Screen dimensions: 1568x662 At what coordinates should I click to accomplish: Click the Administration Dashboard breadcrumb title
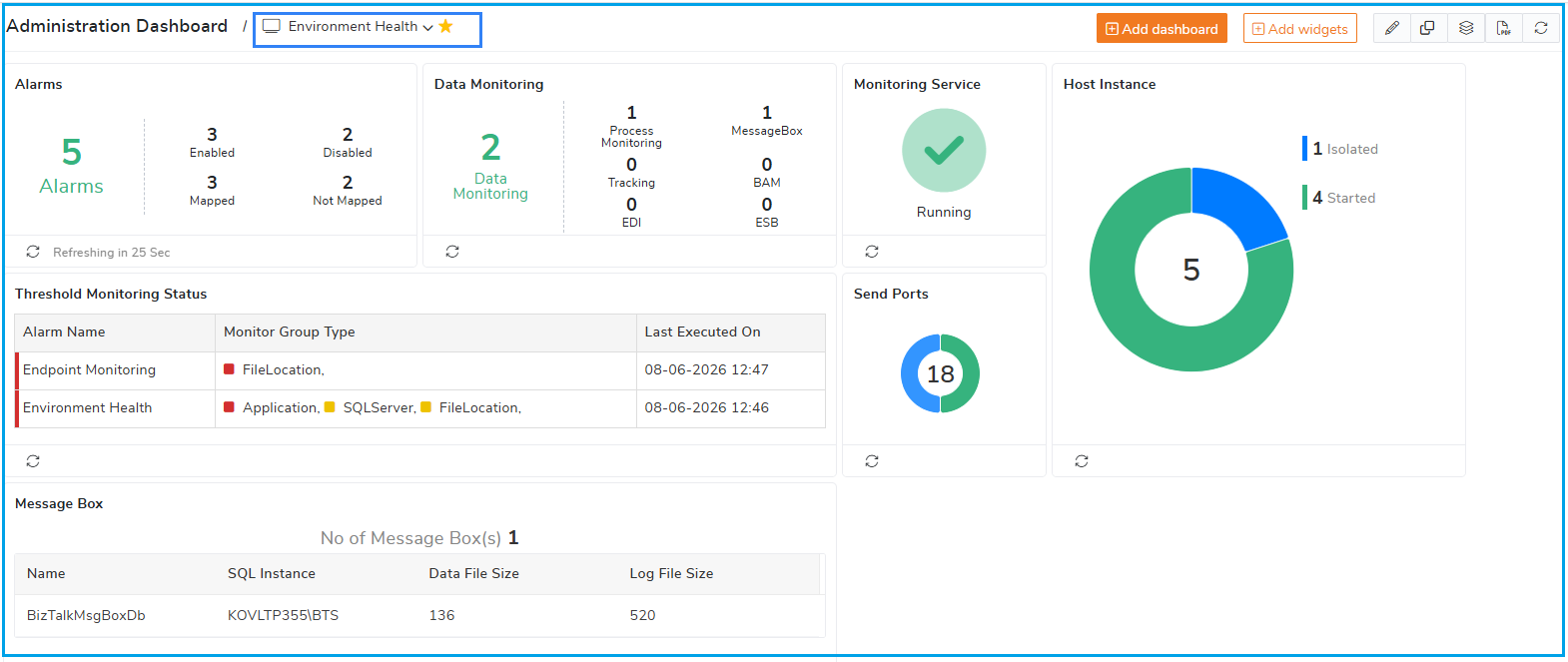tap(117, 26)
